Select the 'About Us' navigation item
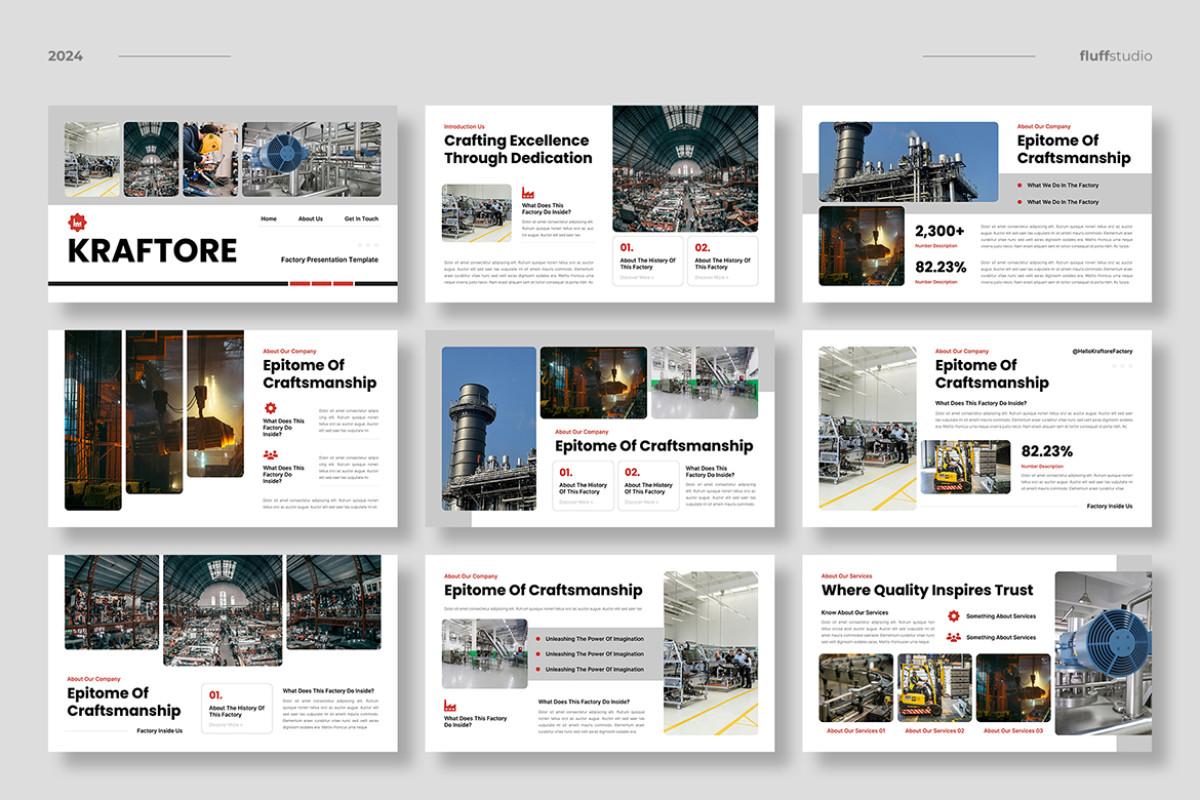 310,219
